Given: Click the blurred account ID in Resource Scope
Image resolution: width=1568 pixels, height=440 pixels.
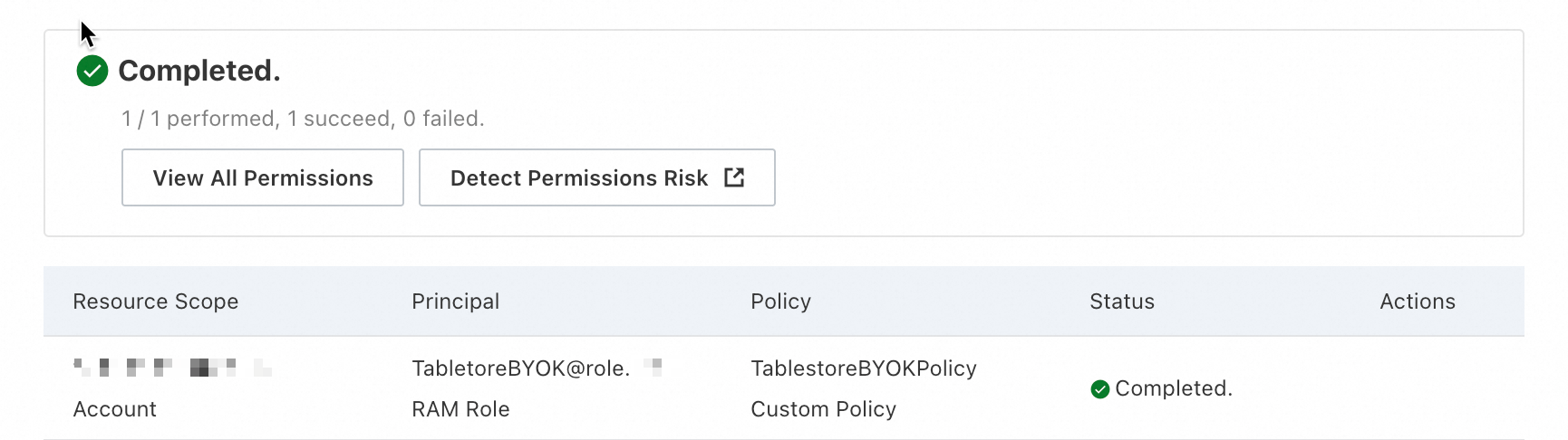Looking at the screenshot, I should click(172, 368).
